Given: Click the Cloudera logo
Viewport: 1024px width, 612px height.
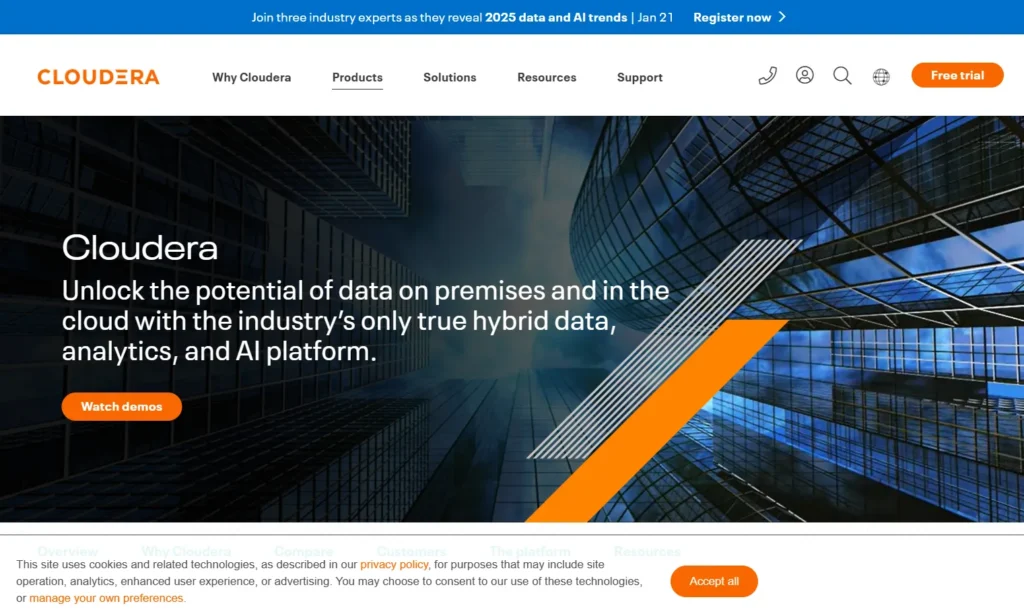Looking at the screenshot, I should pos(99,77).
